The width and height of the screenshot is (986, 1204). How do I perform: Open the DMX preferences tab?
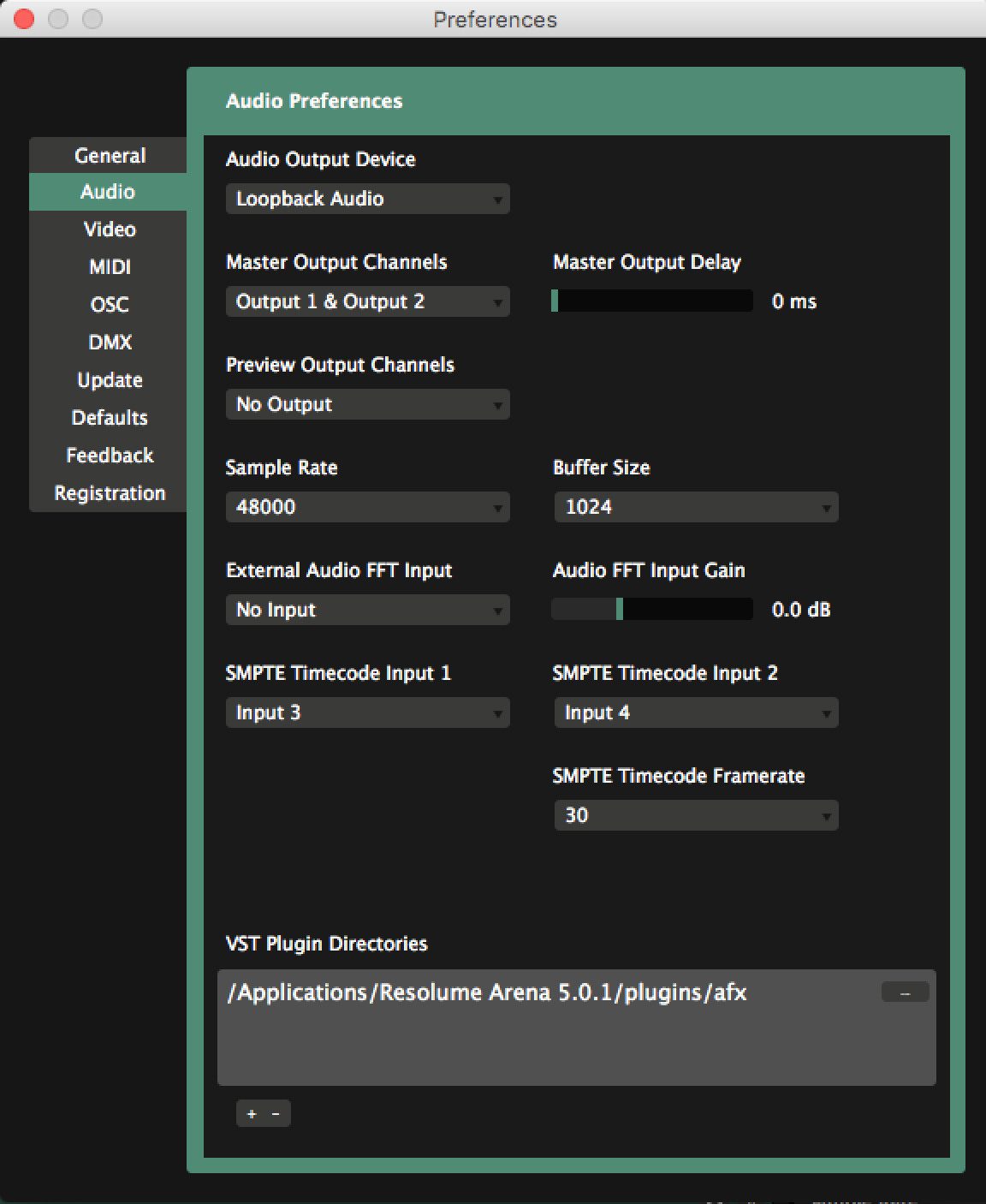click(x=110, y=343)
